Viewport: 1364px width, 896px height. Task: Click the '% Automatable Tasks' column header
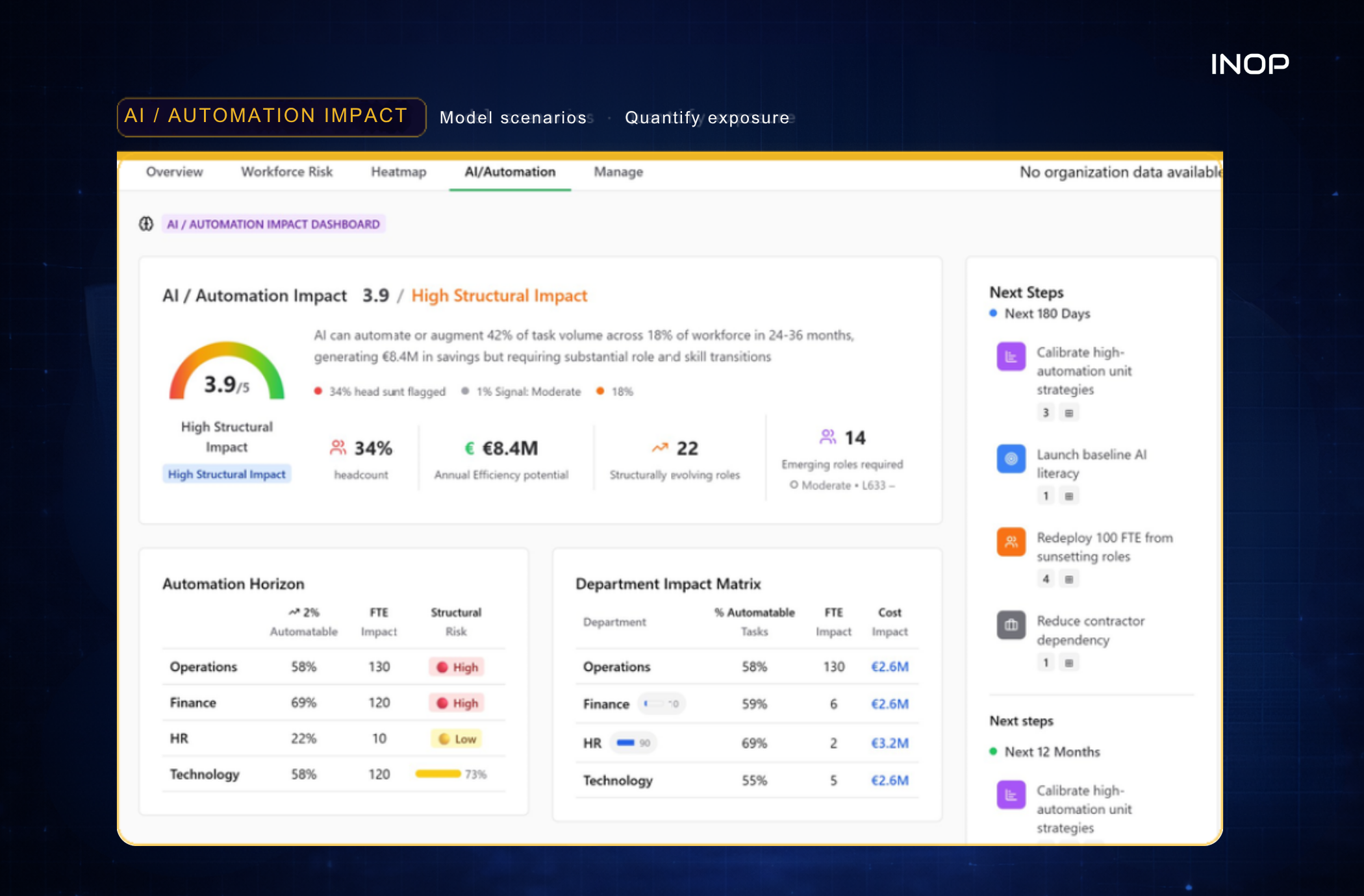coord(754,621)
